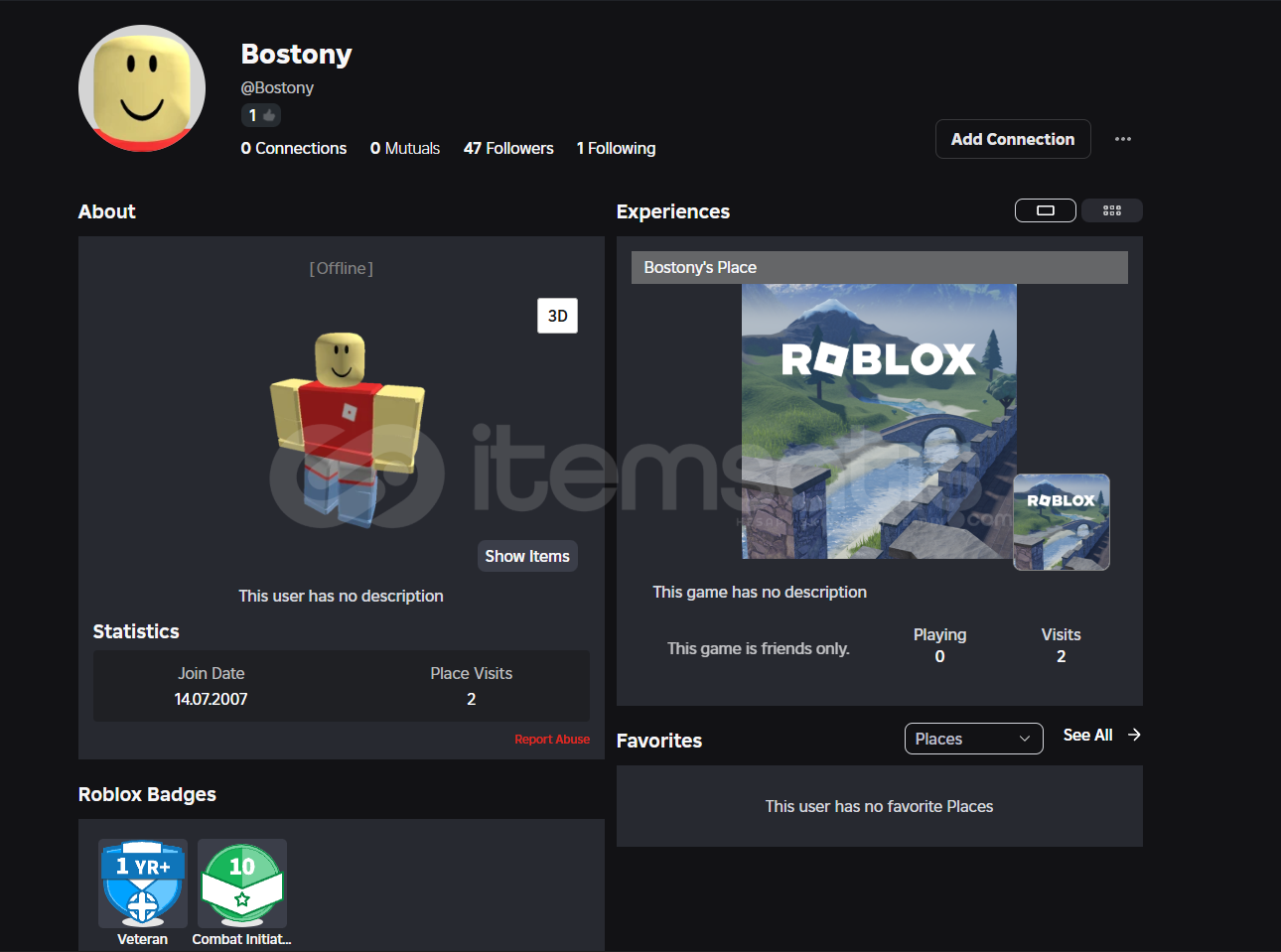View the 47 Followers list
The width and height of the screenshot is (1281, 952).
(508, 148)
